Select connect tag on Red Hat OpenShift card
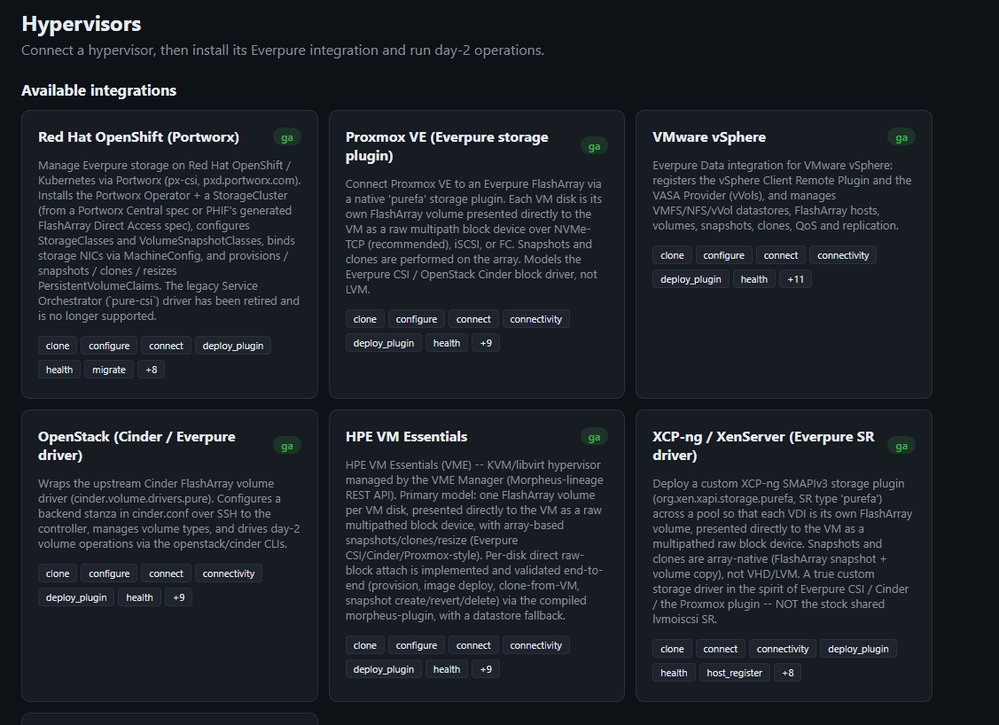Image resolution: width=999 pixels, height=725 pixels. [x=166, y=345]
